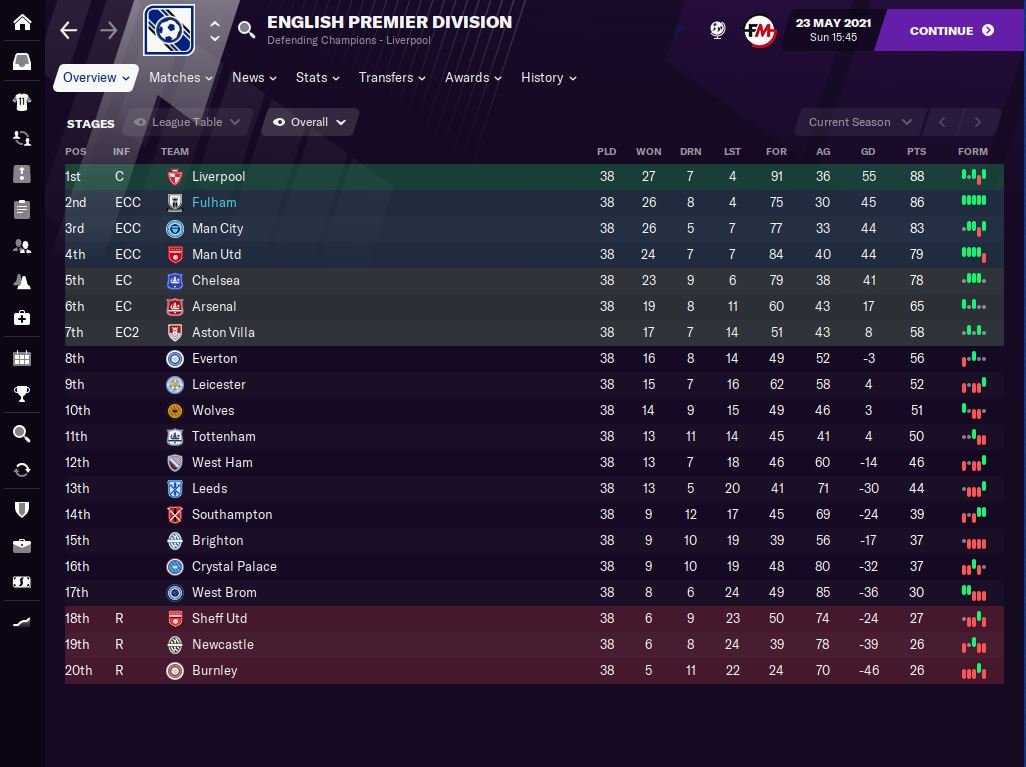This screenshot has height=767, width=1026.
Task: Open the magnifying glass search beside the title
Action: 247,31
